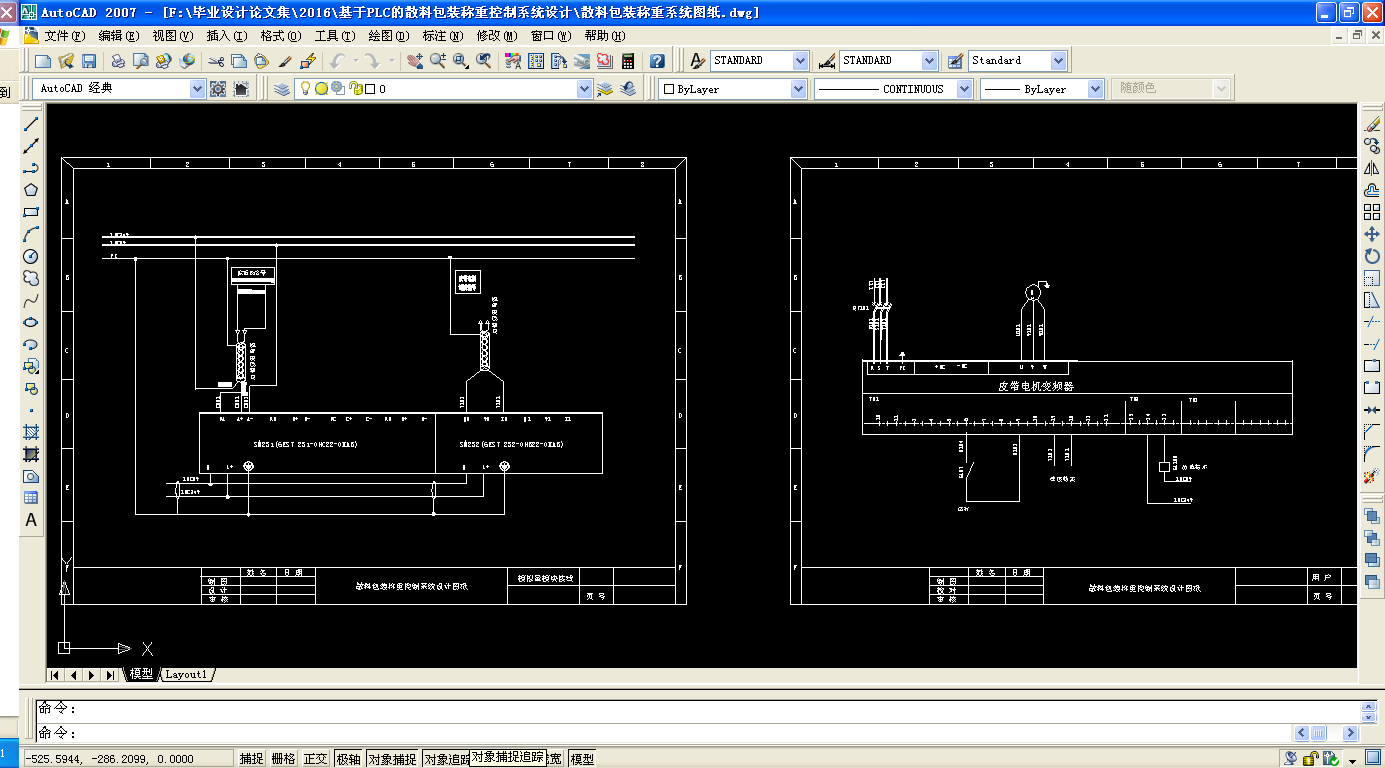1385x768 pixels.
Task: Open the 绘图(D) menu
Action: point(389,36)
